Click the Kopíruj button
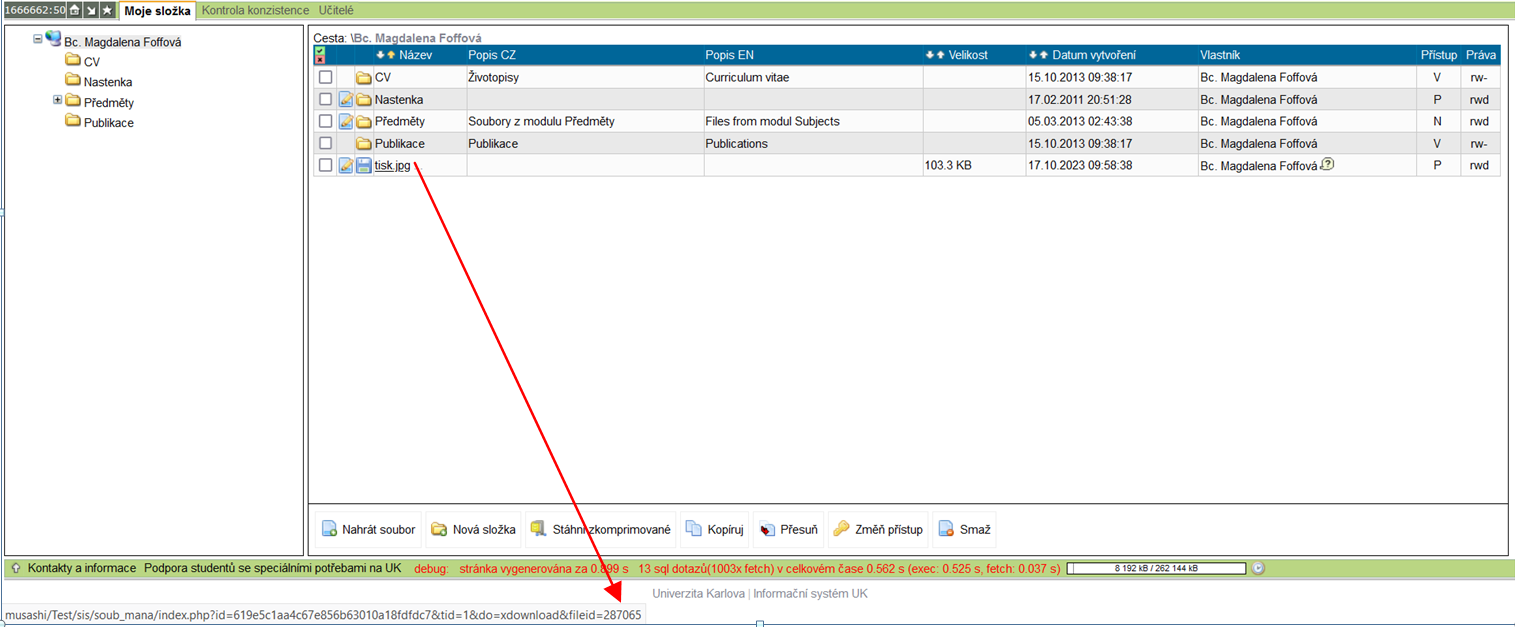Screen dimensions: 1515x627 click(x=714, y=529)
